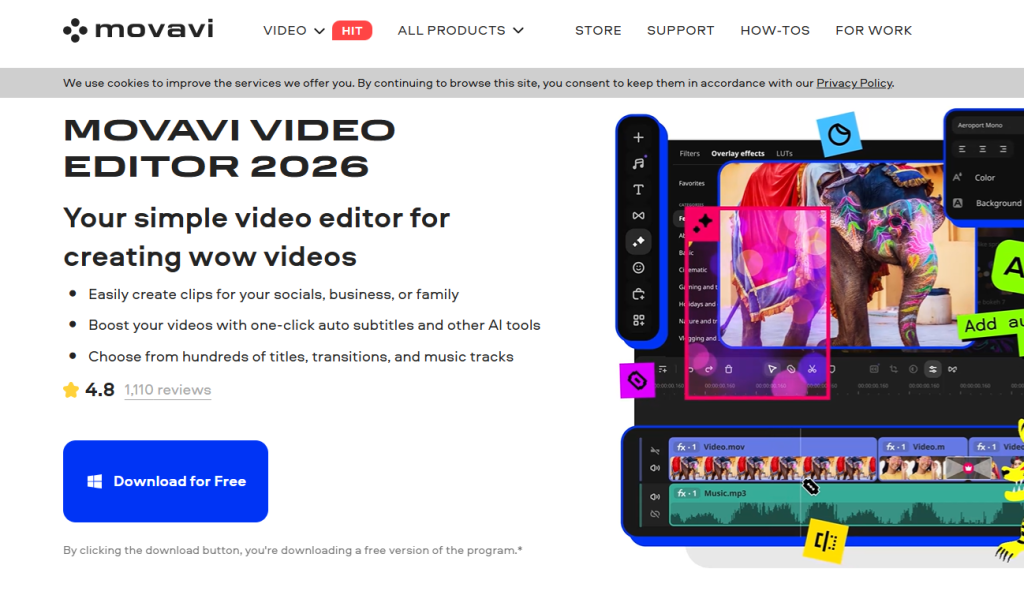Expand the ALL PRODUCTS dropdown
Screen dimensions: 1024x610
tap(460, 30)
